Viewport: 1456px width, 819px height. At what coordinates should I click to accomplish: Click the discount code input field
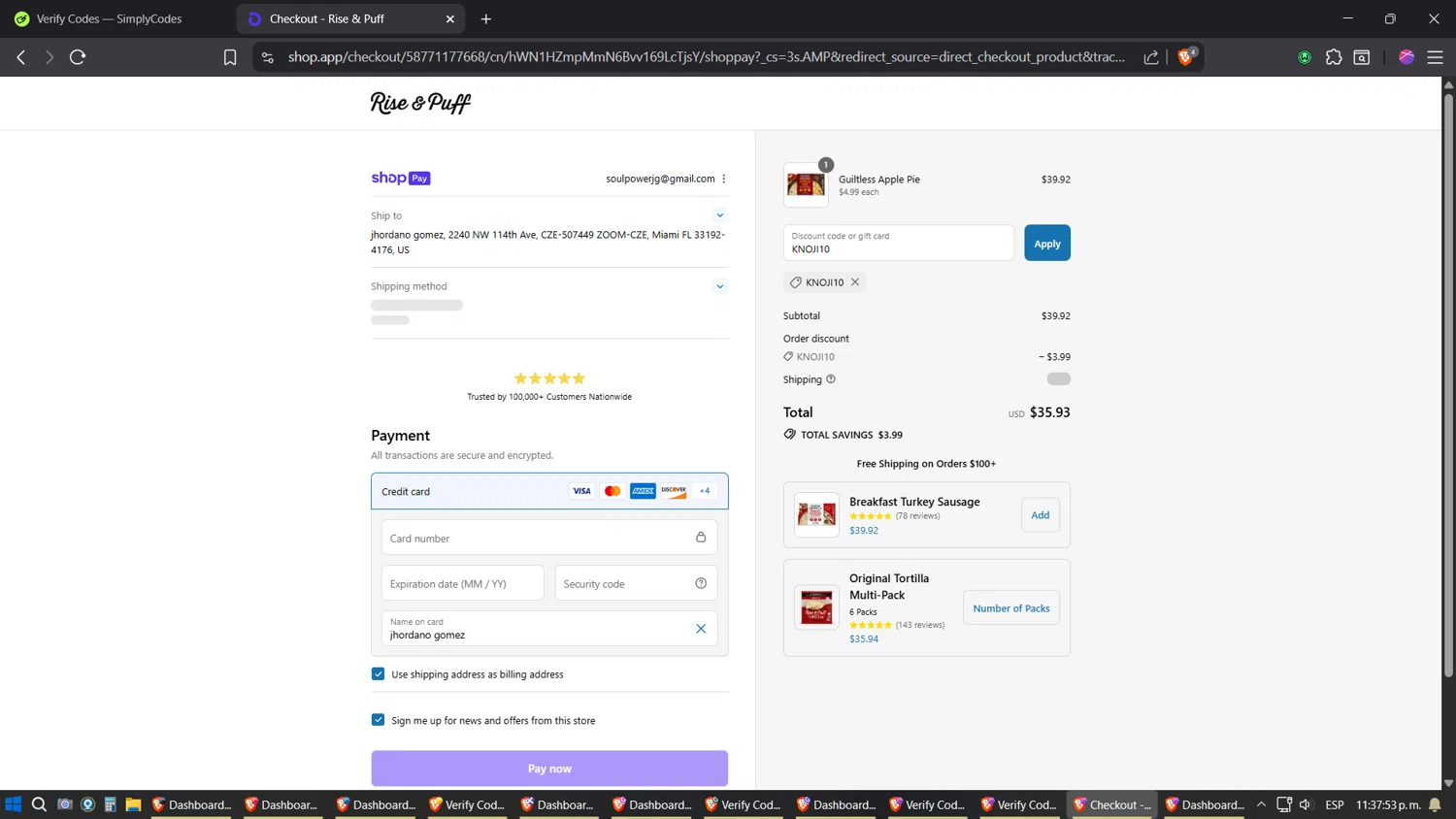point(898,243)
